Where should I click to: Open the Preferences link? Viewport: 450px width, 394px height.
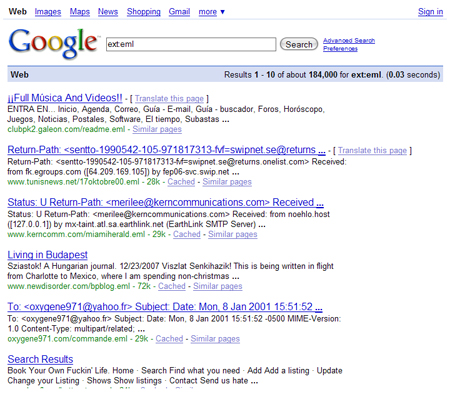340,49
